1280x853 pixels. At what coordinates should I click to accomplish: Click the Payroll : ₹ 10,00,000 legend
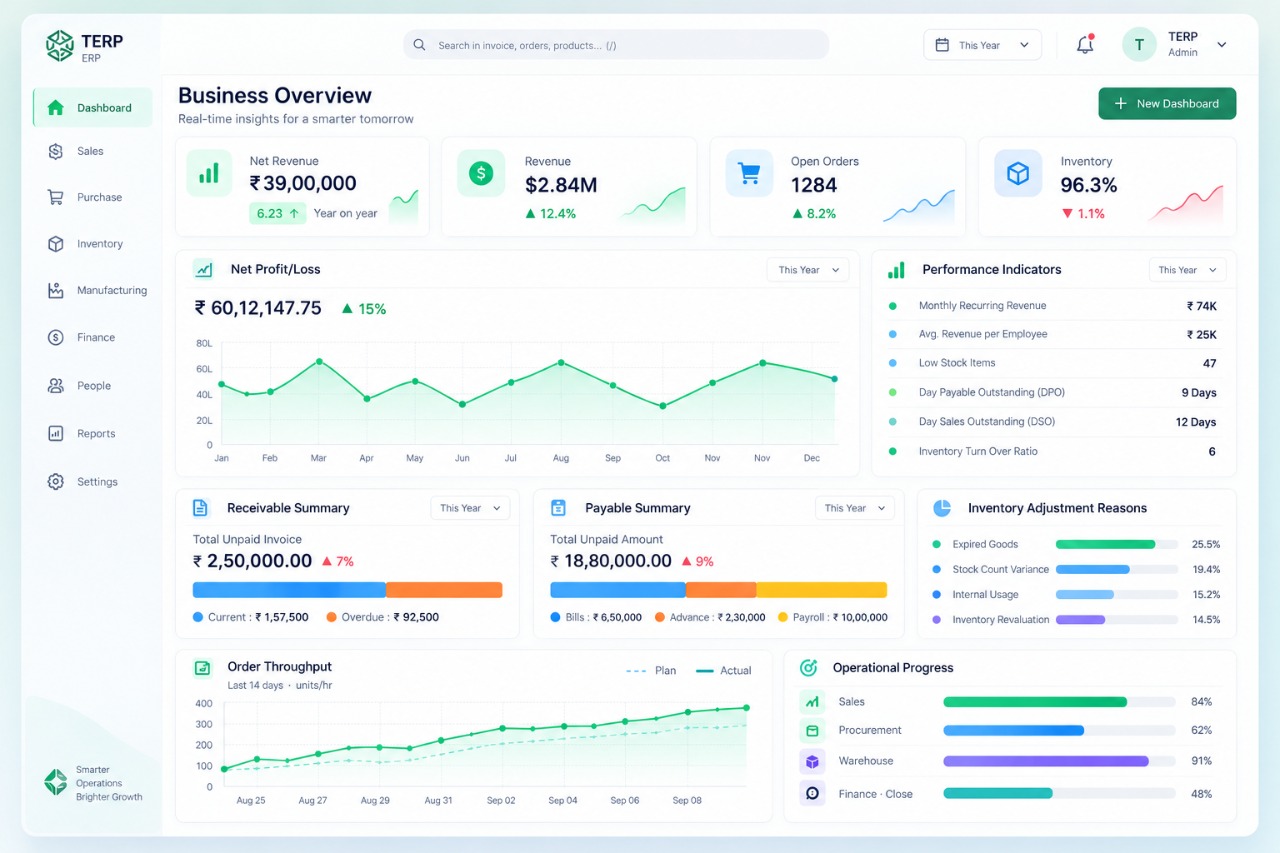(x=833, y=618)
